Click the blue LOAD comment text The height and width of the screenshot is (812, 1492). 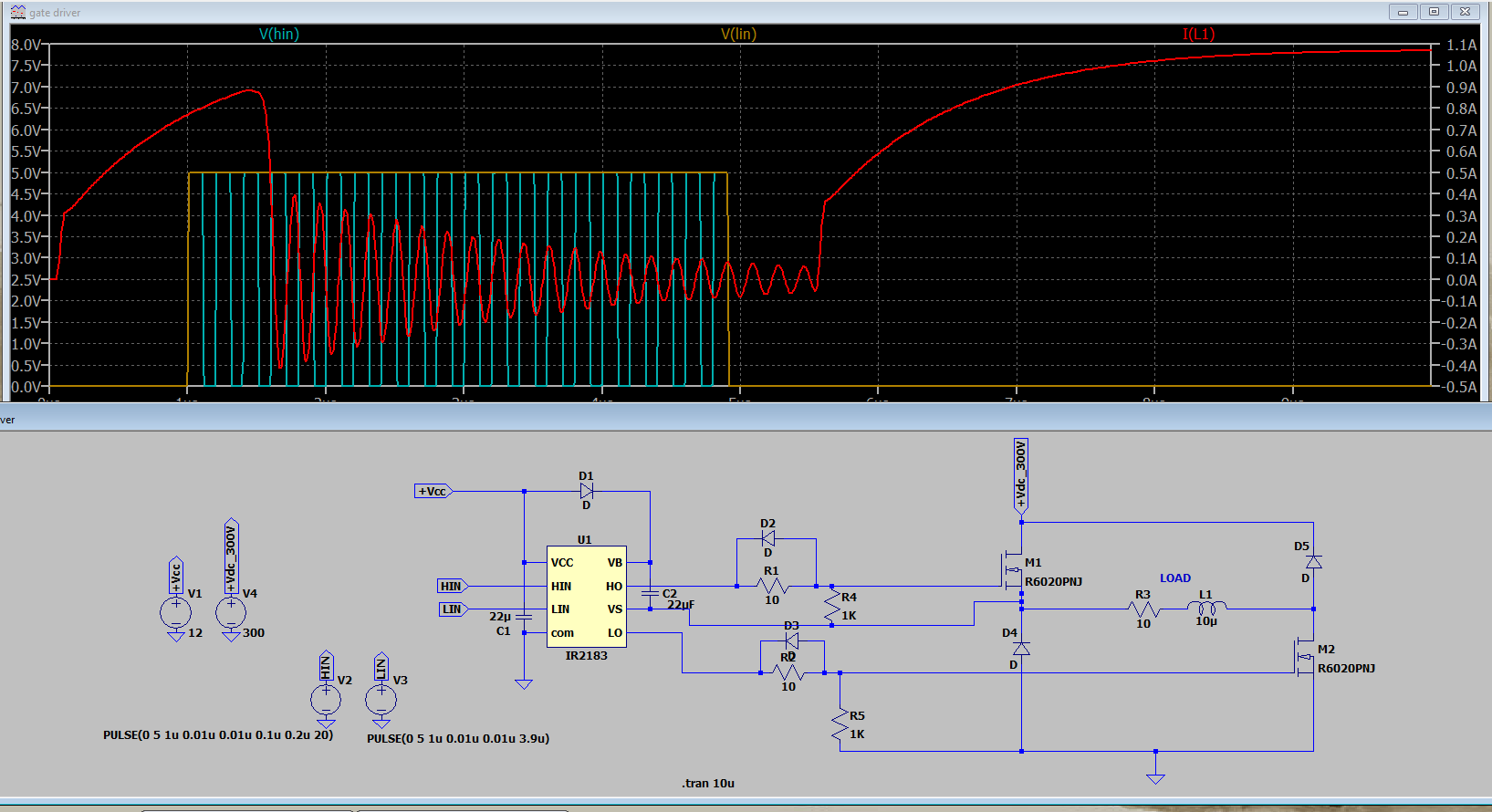[1175, 578]
